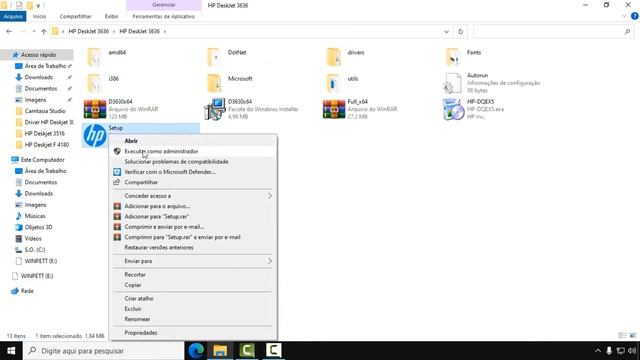
Task: Expand the address bar history dropdown
Action: (x=446, y=31)
